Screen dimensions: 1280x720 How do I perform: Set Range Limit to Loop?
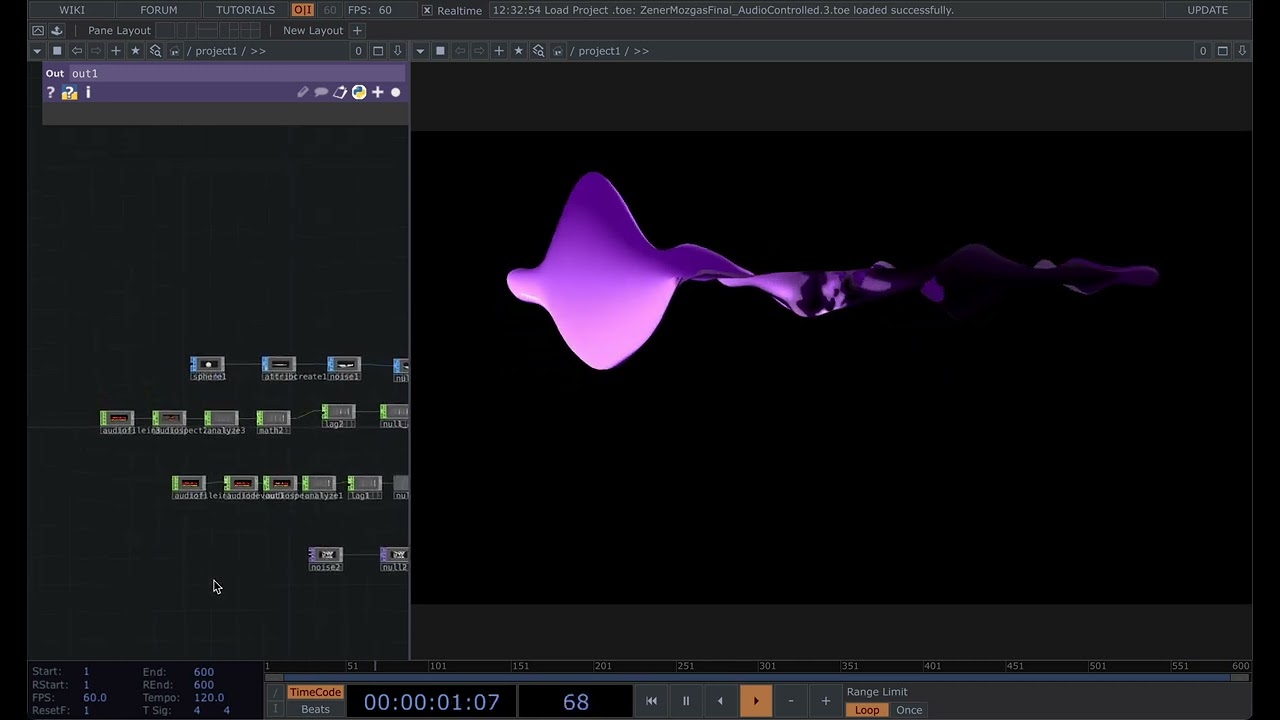point(867,710)
